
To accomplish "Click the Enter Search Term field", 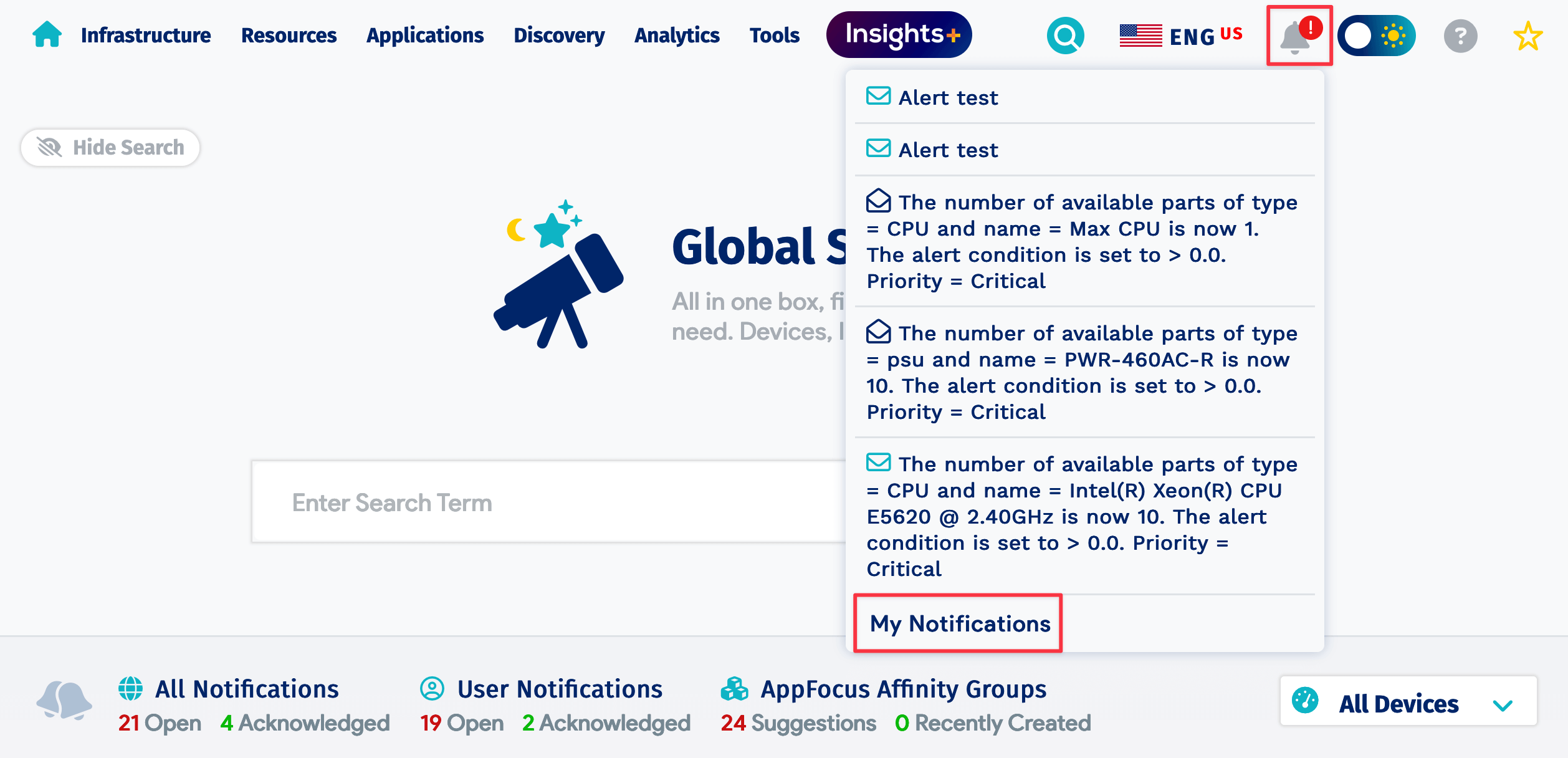I will (548, 502).
